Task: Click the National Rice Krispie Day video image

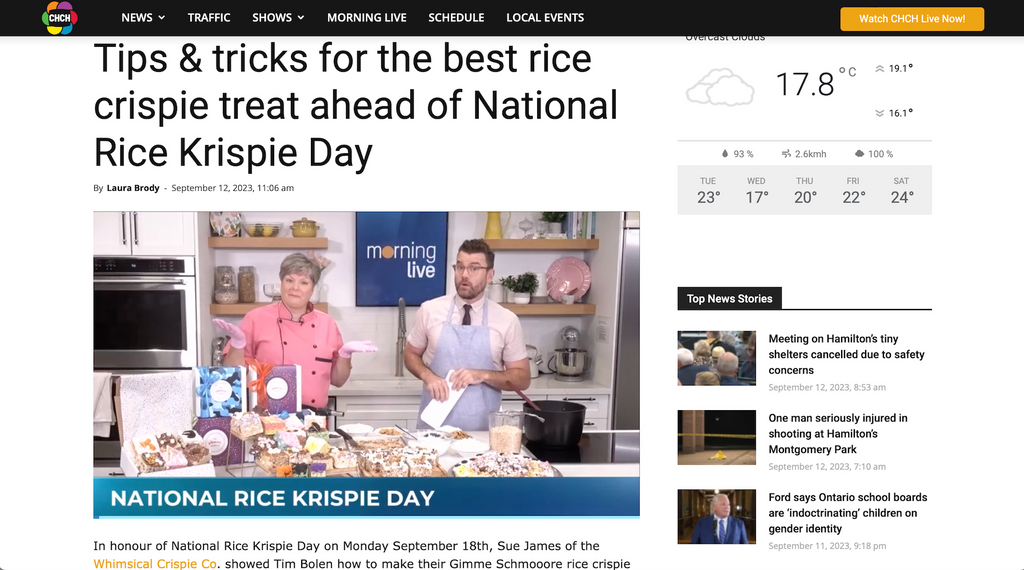Action: click(x=366, y=364)
